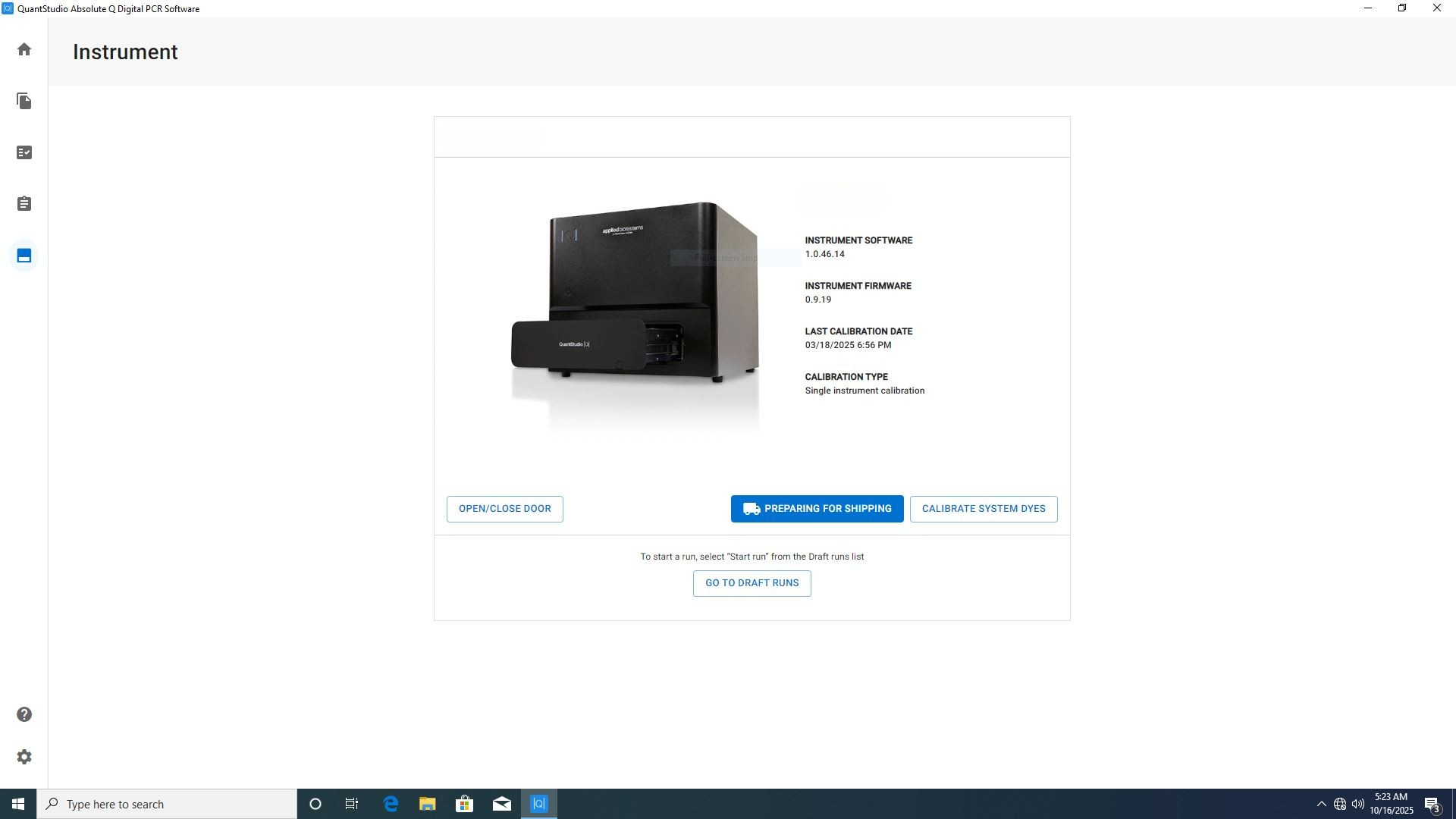
Task: Click Calibrate System Dyes button
Action: tap(983, 509)
